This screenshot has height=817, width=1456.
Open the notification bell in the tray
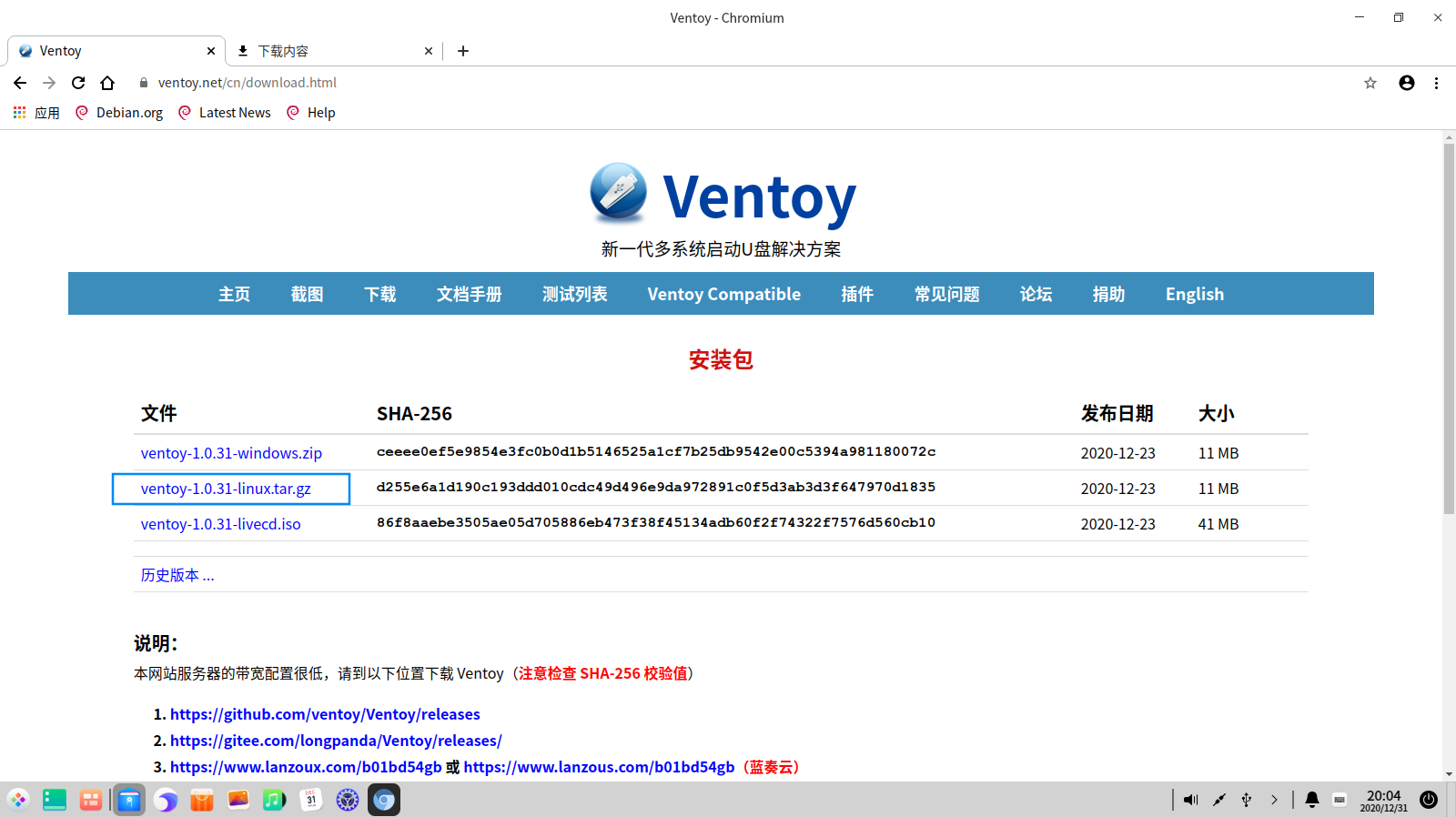1312,800
